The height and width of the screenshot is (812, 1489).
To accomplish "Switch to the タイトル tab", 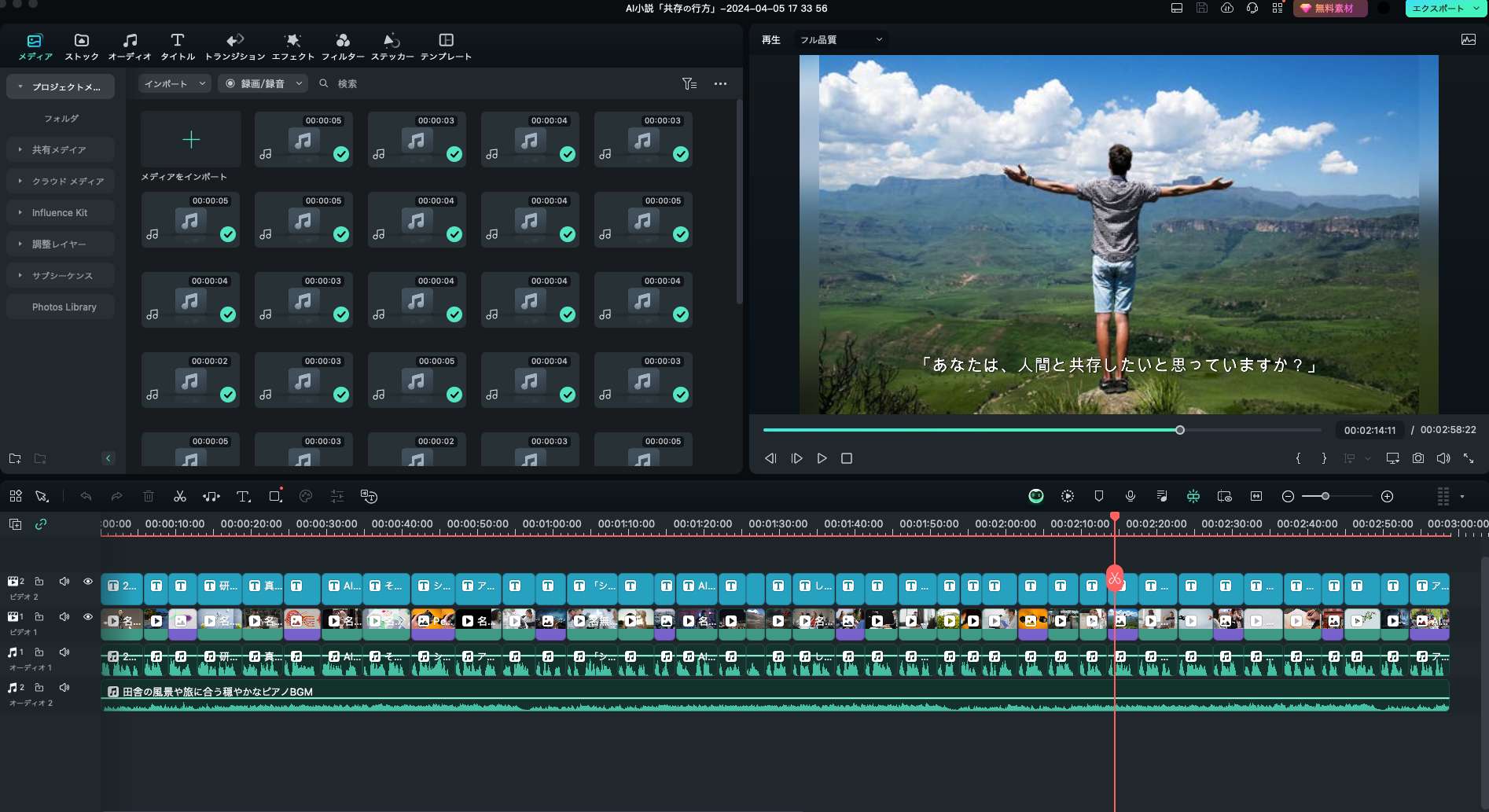I will [178, 46].
